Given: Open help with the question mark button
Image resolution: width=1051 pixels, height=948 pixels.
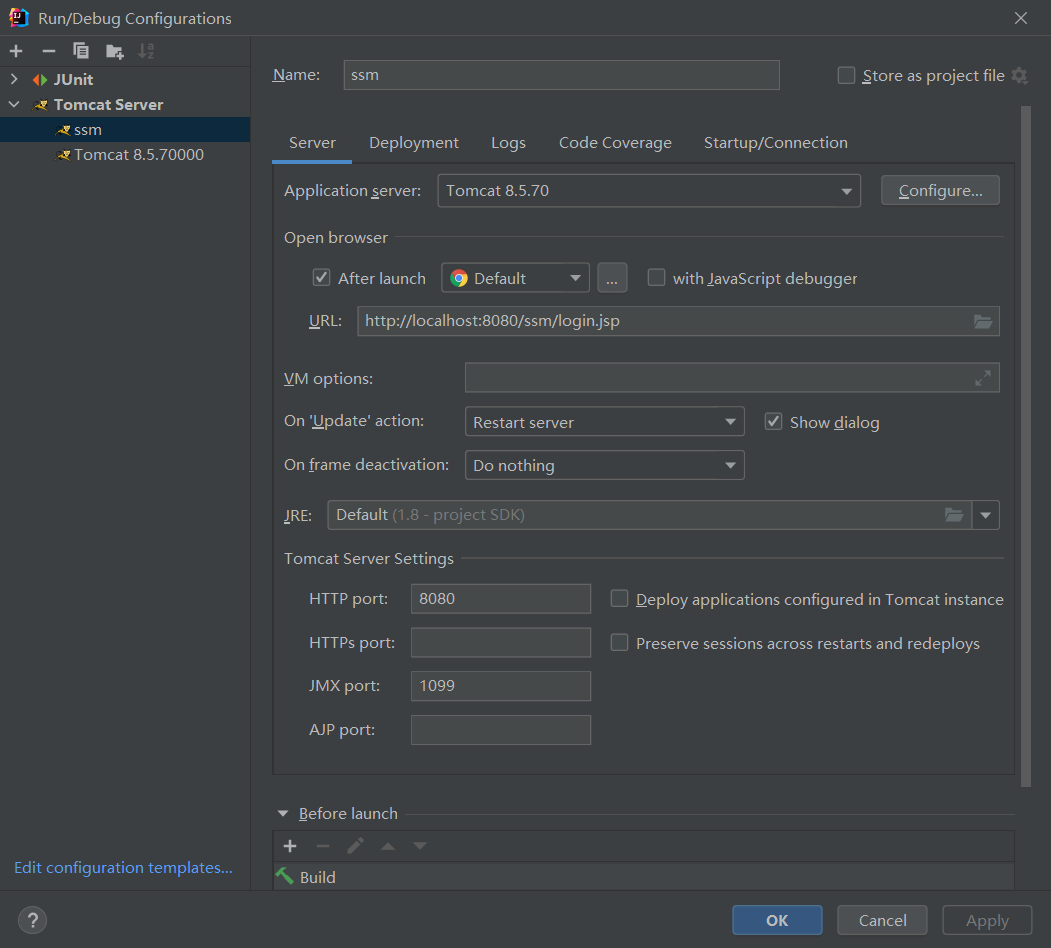Looking at the screenshot, I should [x=32, y=920].
